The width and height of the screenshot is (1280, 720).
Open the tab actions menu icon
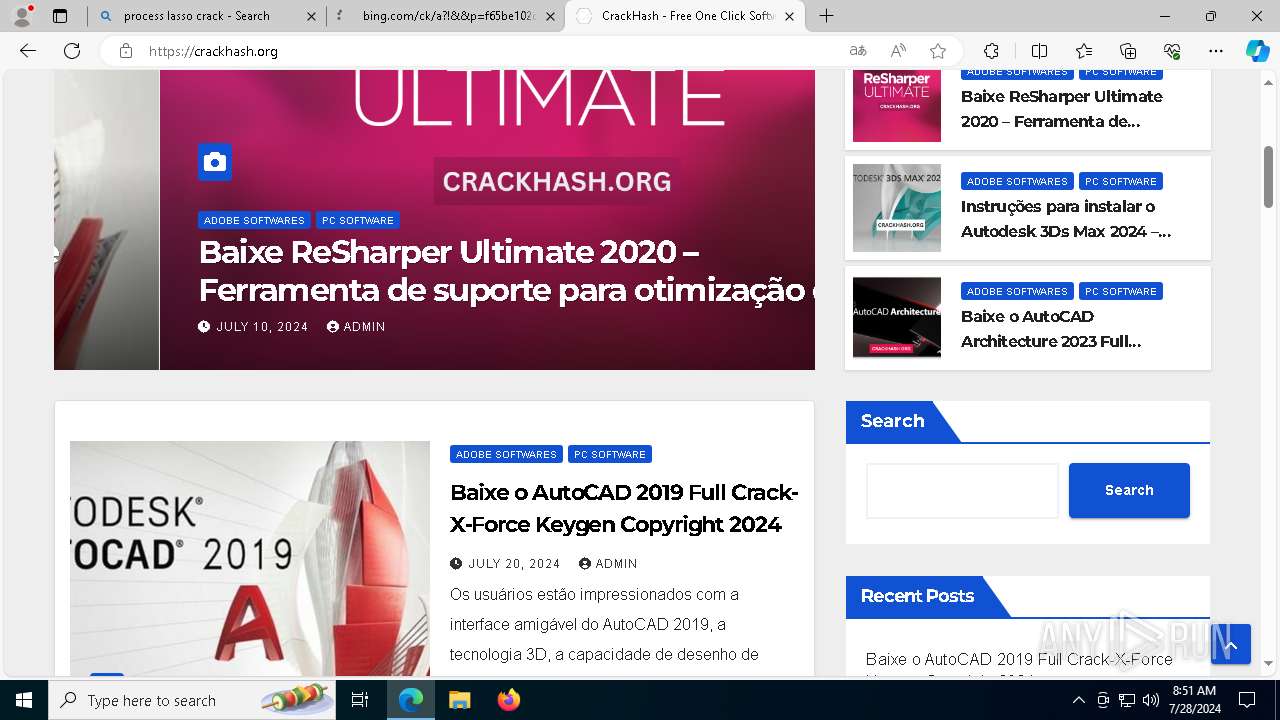pos(60,16)
